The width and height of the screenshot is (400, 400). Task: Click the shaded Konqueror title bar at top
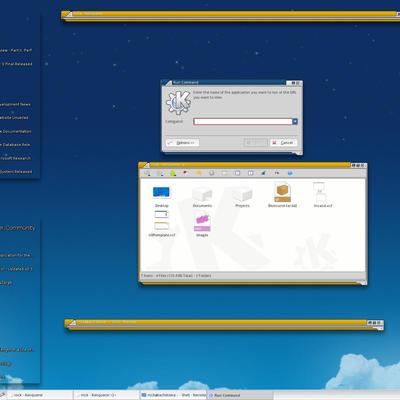[230, 14]
